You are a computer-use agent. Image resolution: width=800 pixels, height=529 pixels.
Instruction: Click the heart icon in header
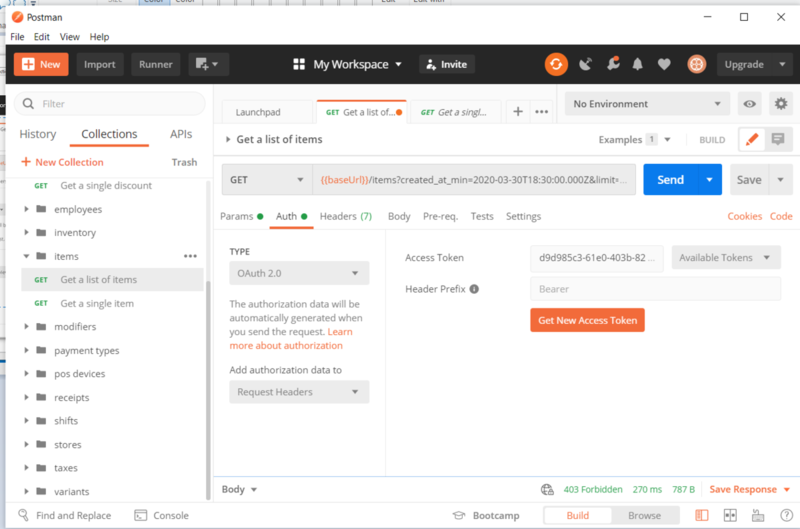(664, 64)
